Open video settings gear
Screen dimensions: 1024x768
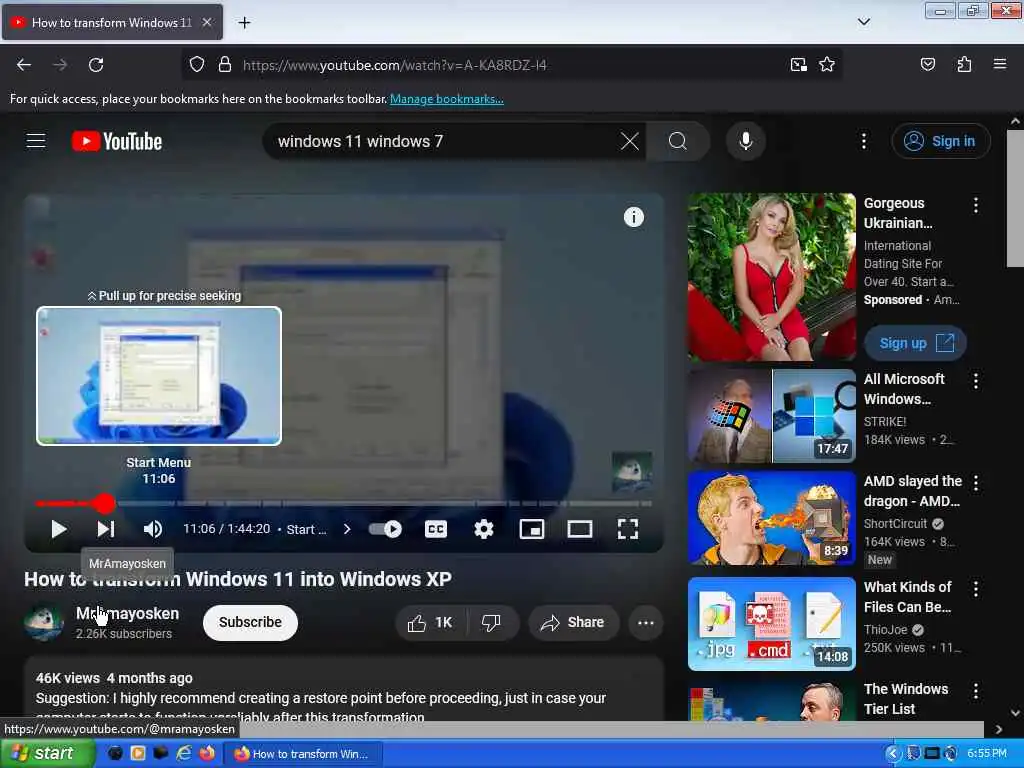point(484,529)
